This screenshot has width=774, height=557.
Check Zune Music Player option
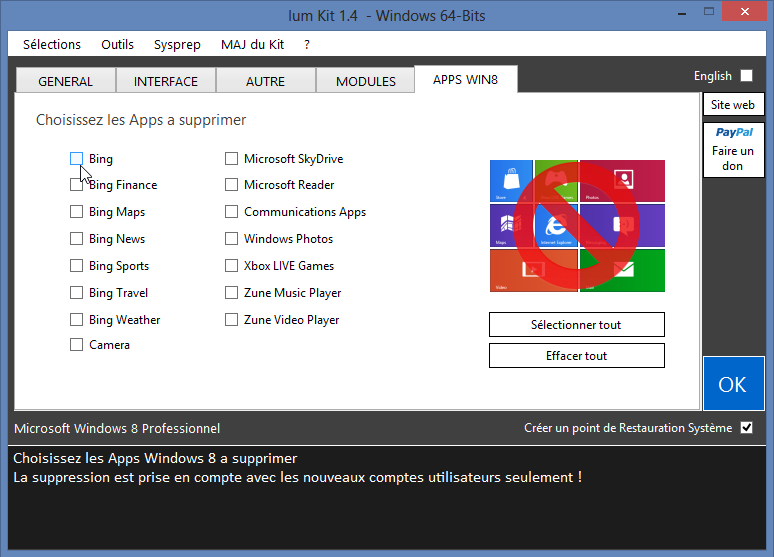(x=232, y=293)
